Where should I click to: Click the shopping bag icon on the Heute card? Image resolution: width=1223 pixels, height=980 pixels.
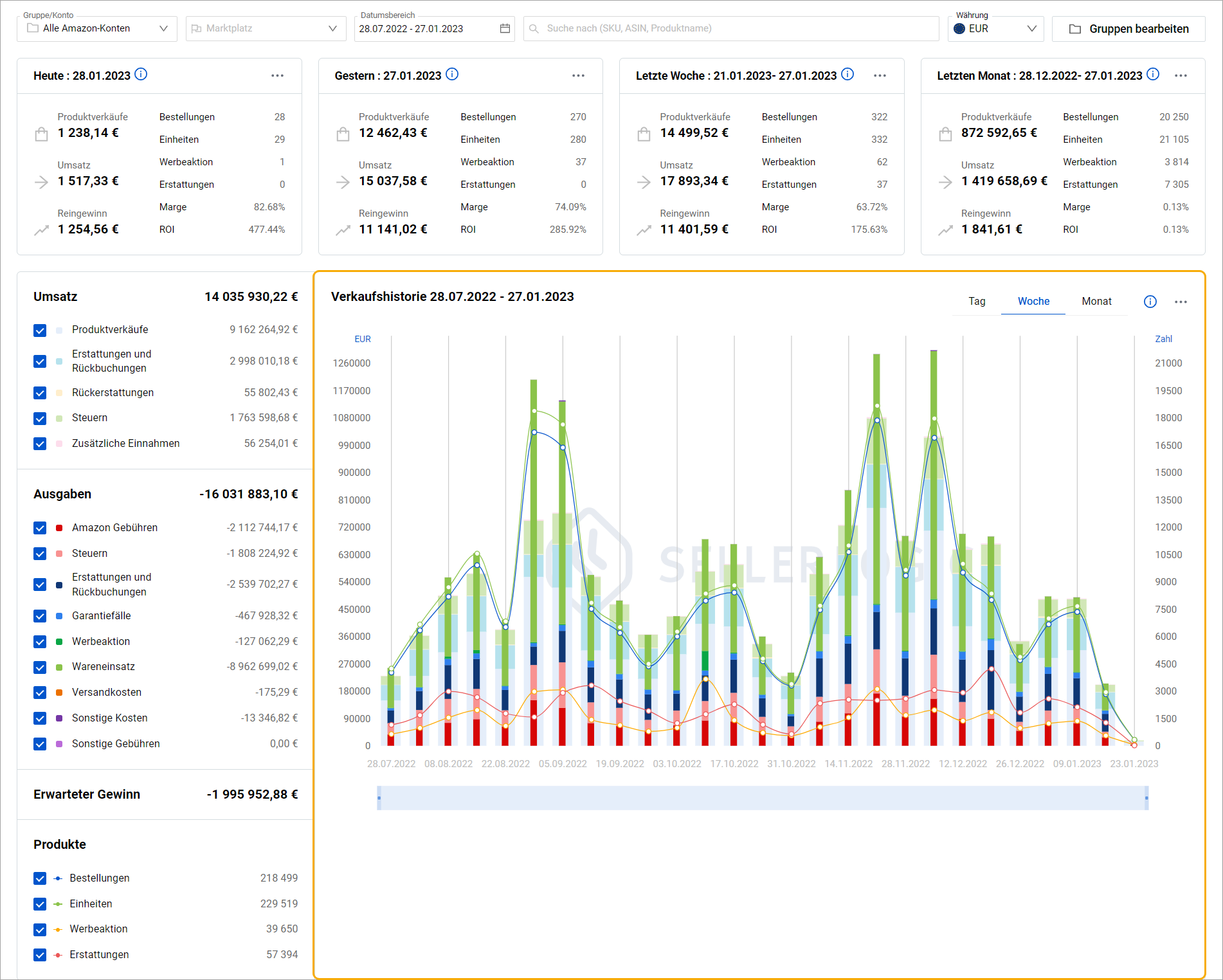tap(41, 134)
